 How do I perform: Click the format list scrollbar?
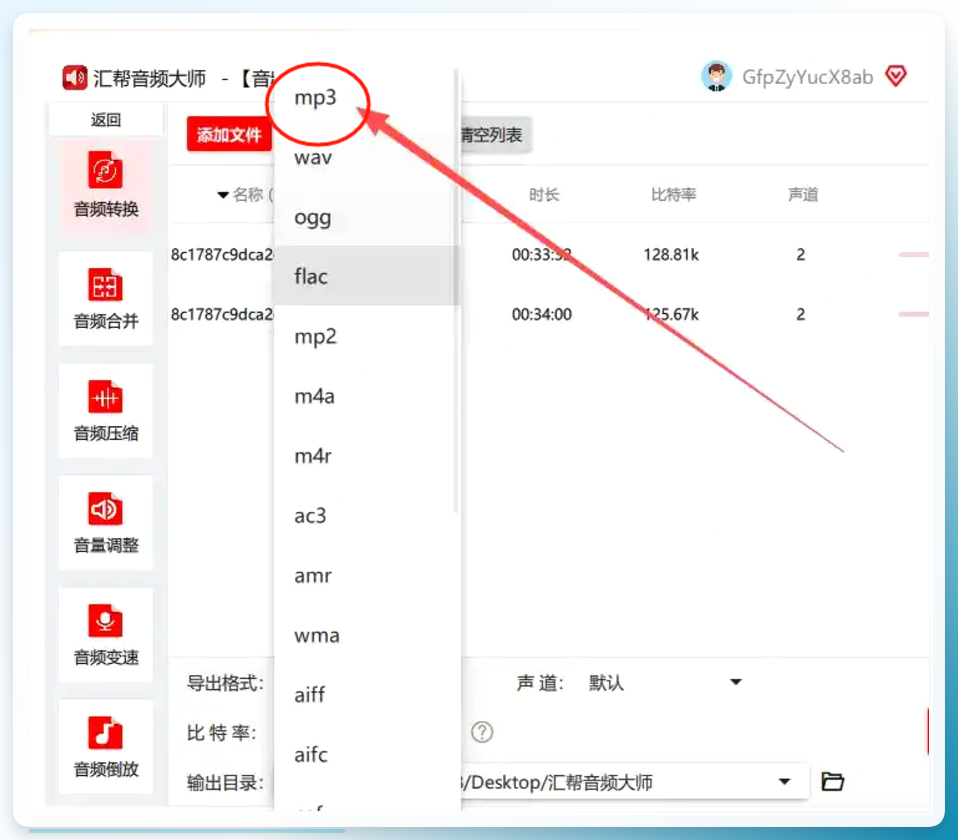click(456, 291)
